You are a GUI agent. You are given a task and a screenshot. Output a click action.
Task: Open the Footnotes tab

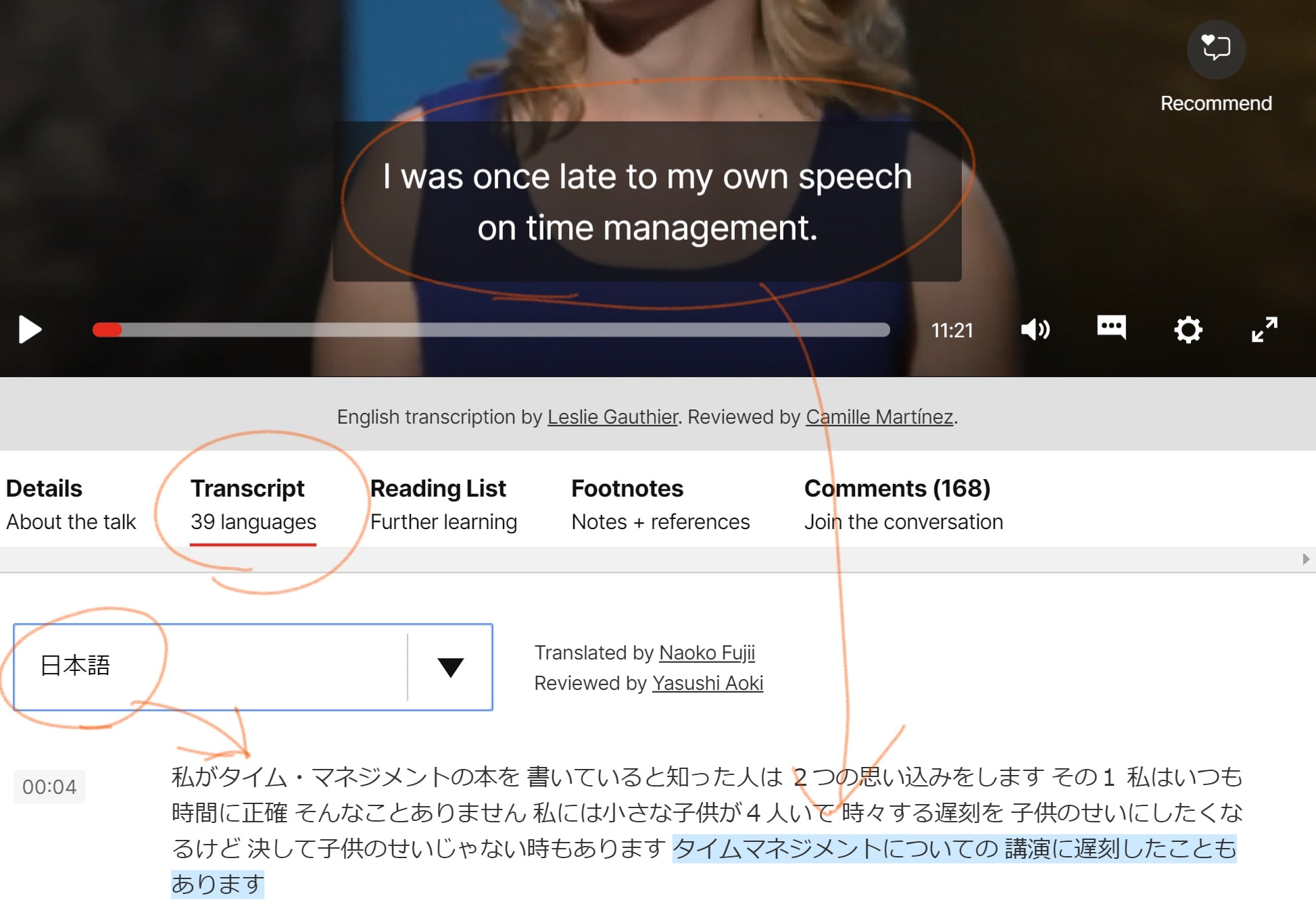tap(660, 504)
